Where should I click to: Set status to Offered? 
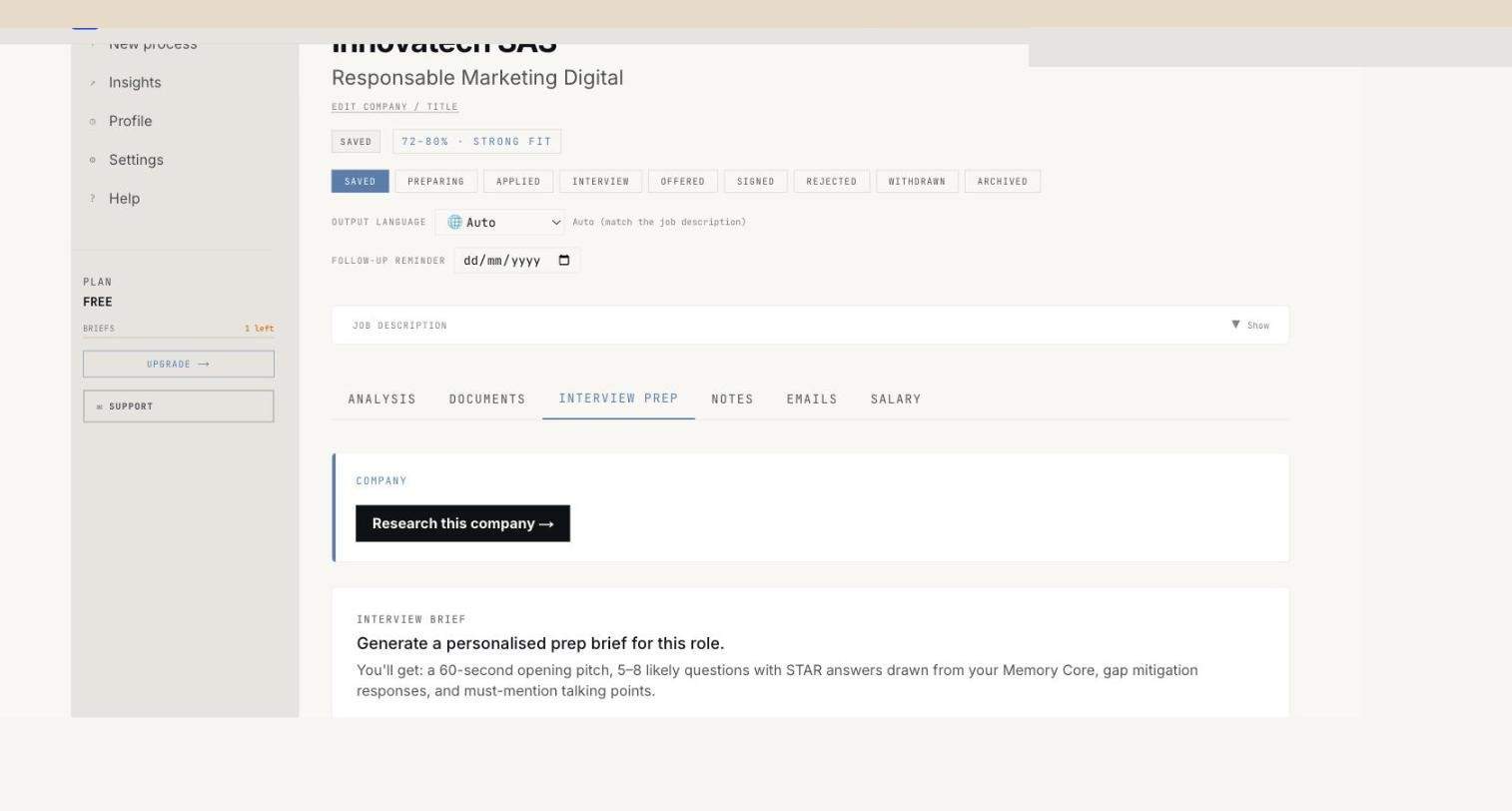tap(683, 182)
